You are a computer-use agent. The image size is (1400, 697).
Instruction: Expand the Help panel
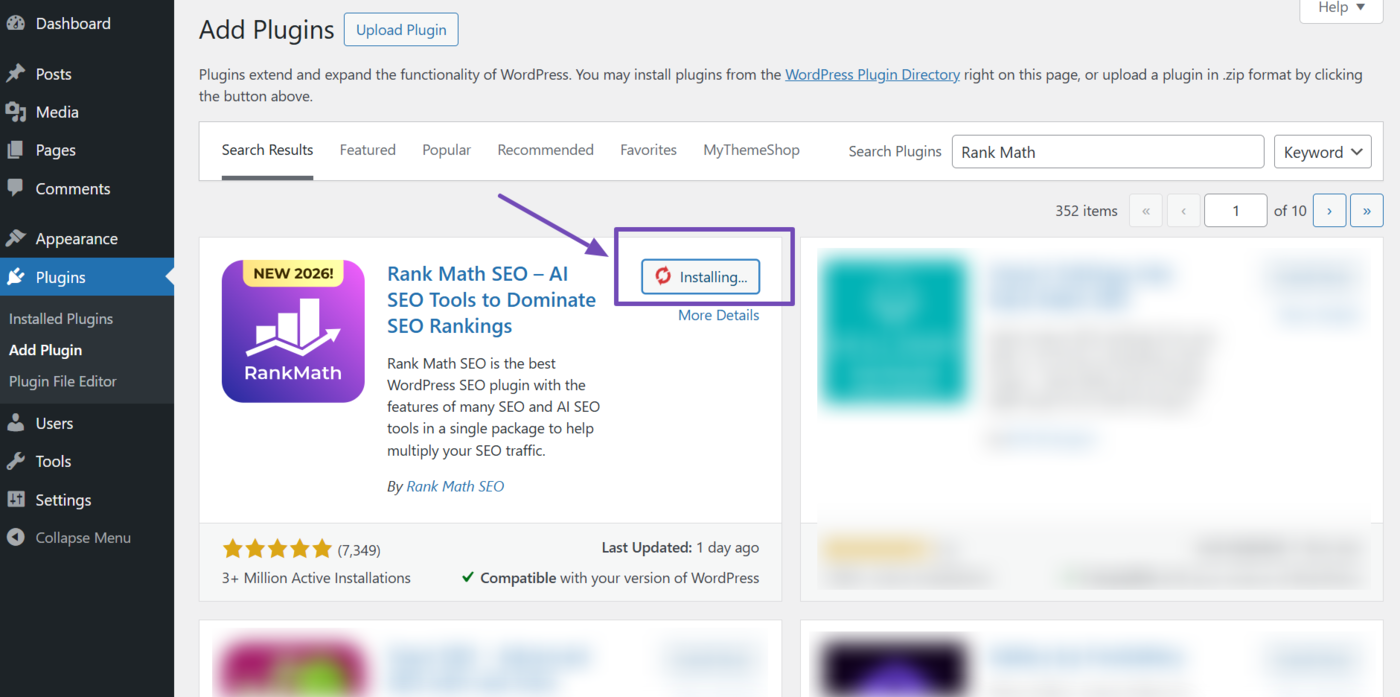click(x=1341, y=8)
